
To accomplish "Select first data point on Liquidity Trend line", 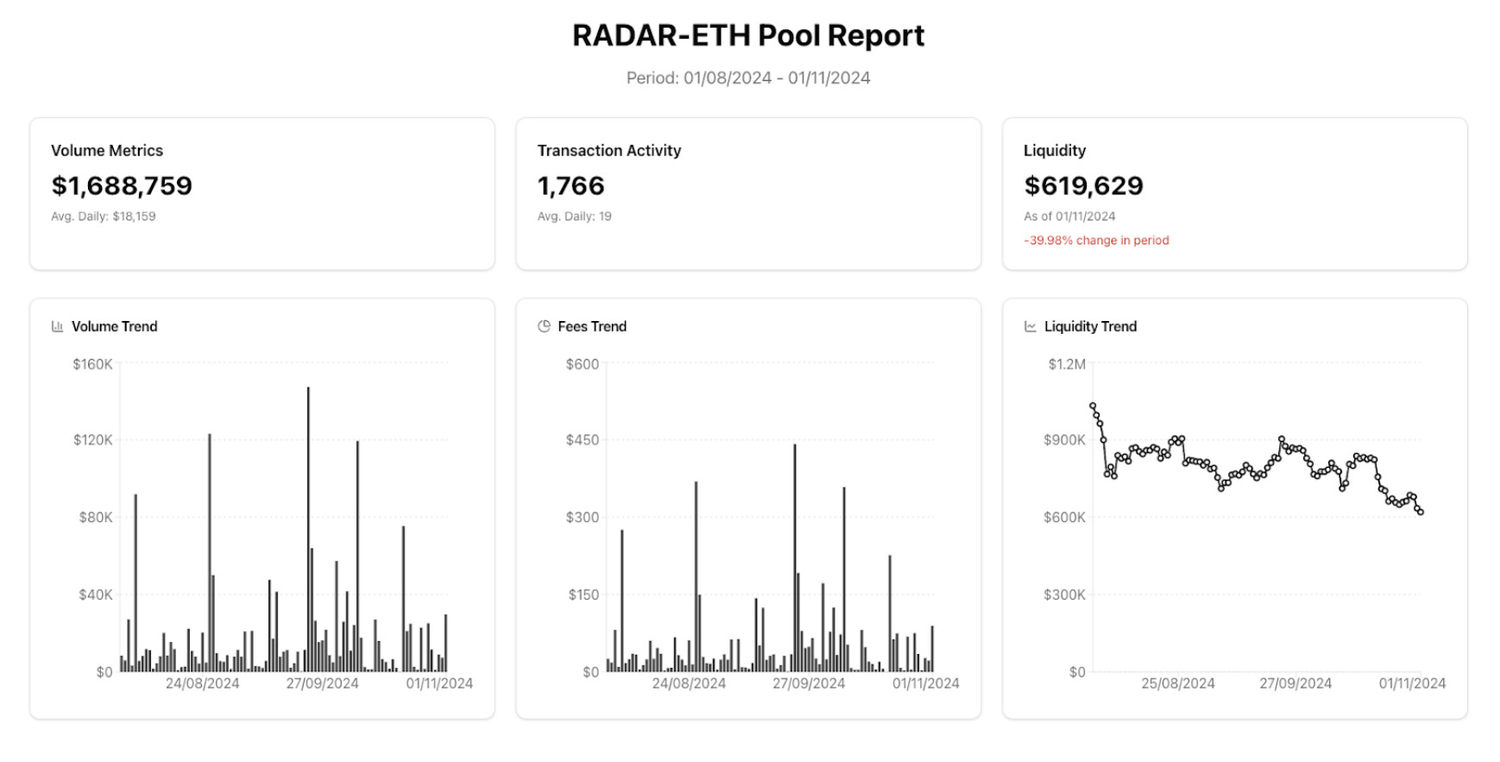I will (x=1092, y=406).
